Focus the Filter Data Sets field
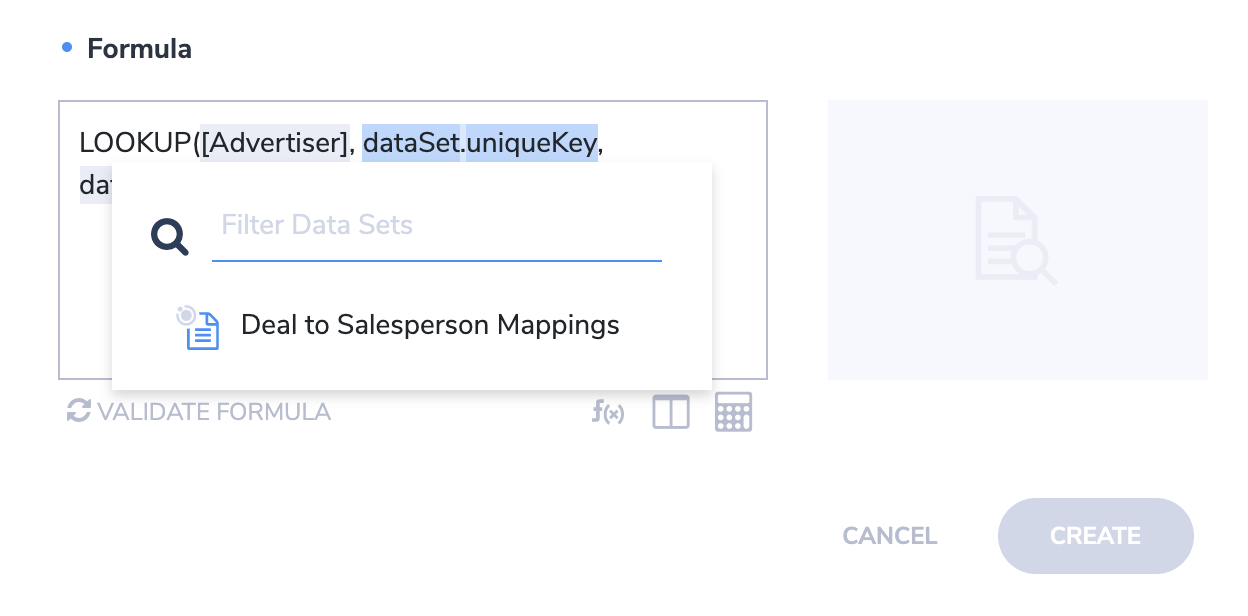1248x616 pixels. (x=437, y=225)
